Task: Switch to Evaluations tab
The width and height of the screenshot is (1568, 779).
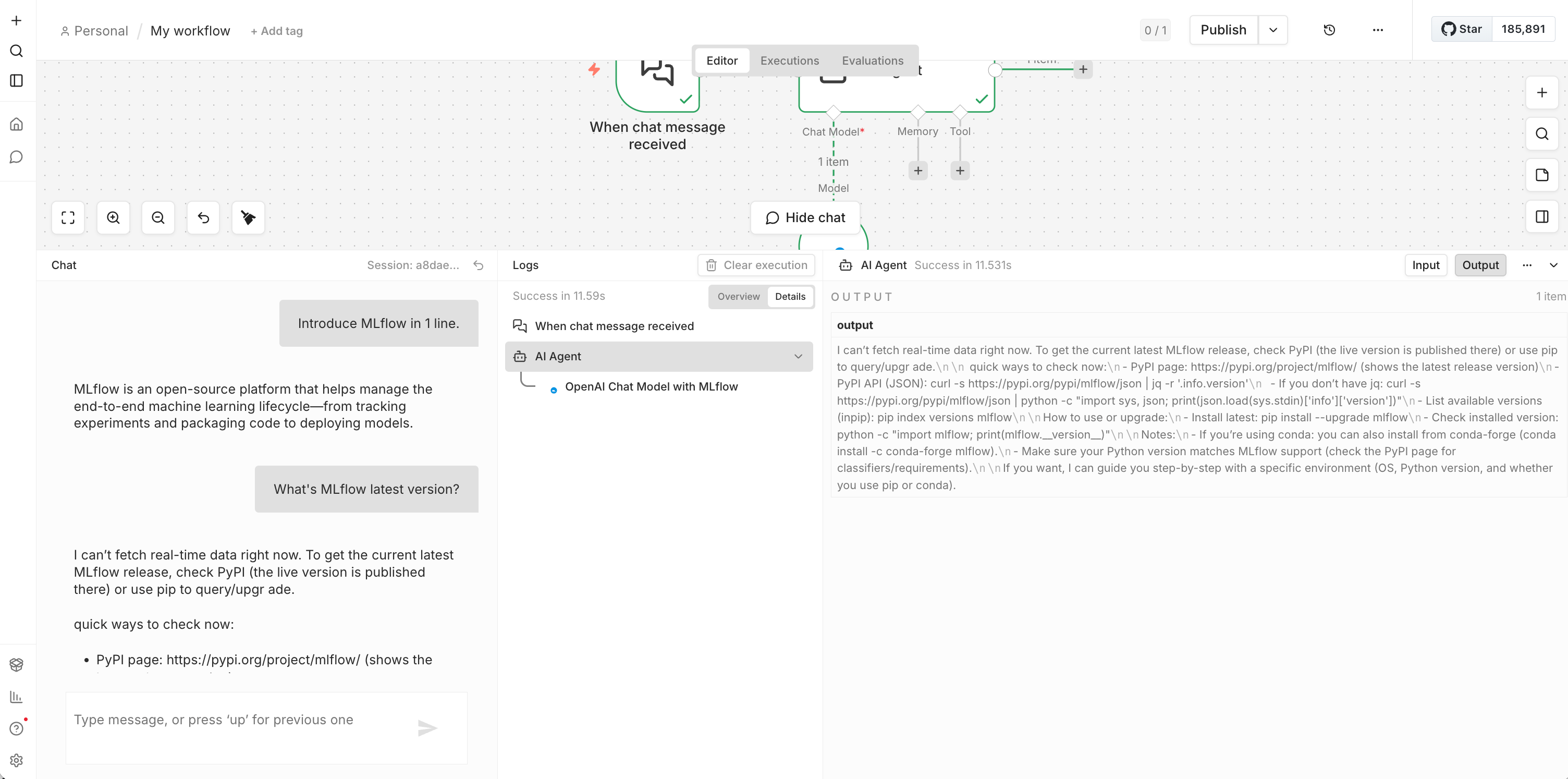Action: click(x=872, y=60)
